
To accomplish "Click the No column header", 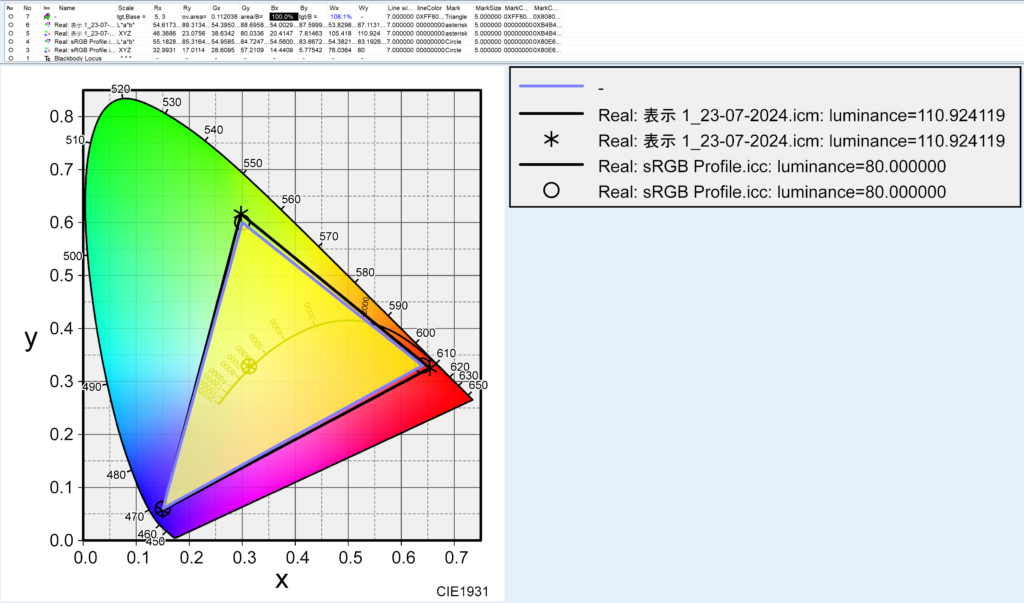I will pyautogui.click(x=27, y=8).
